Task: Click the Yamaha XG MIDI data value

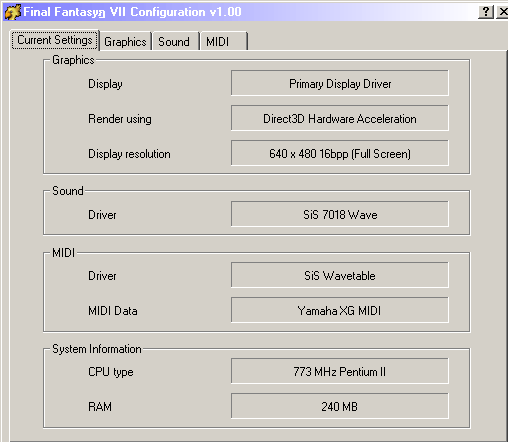Action: (340, 310)
